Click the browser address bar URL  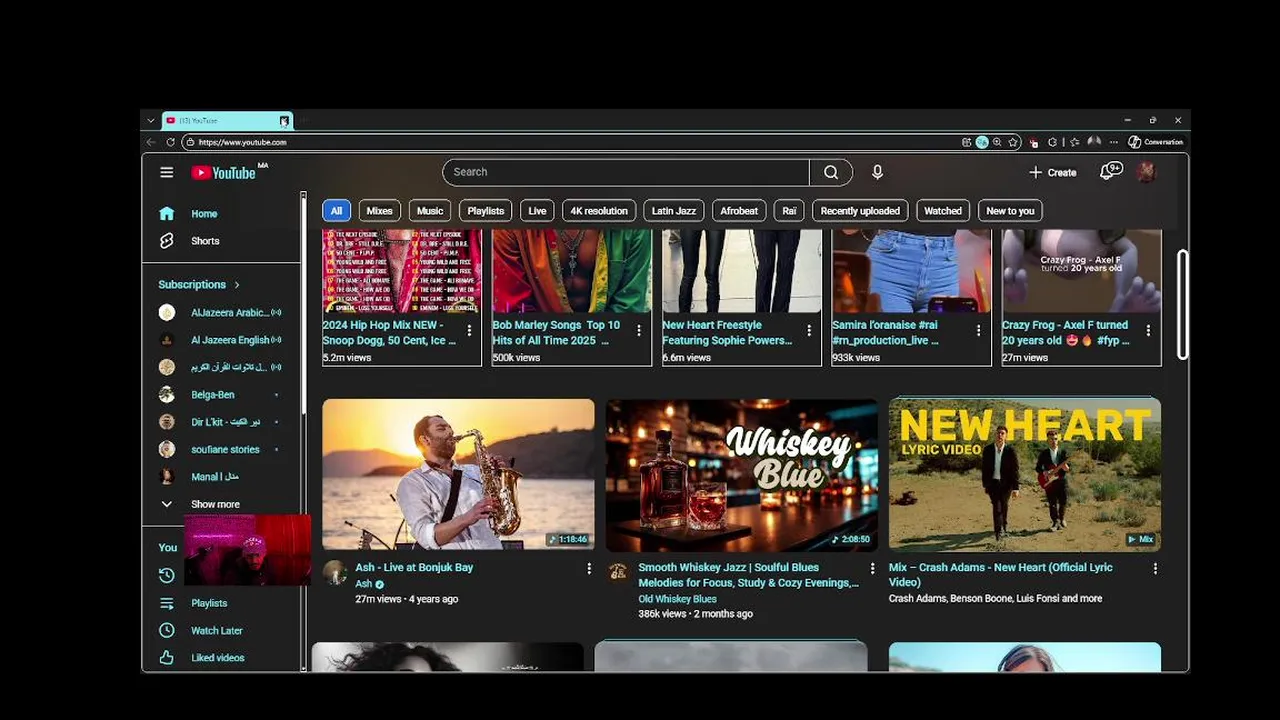pos(242,142)
